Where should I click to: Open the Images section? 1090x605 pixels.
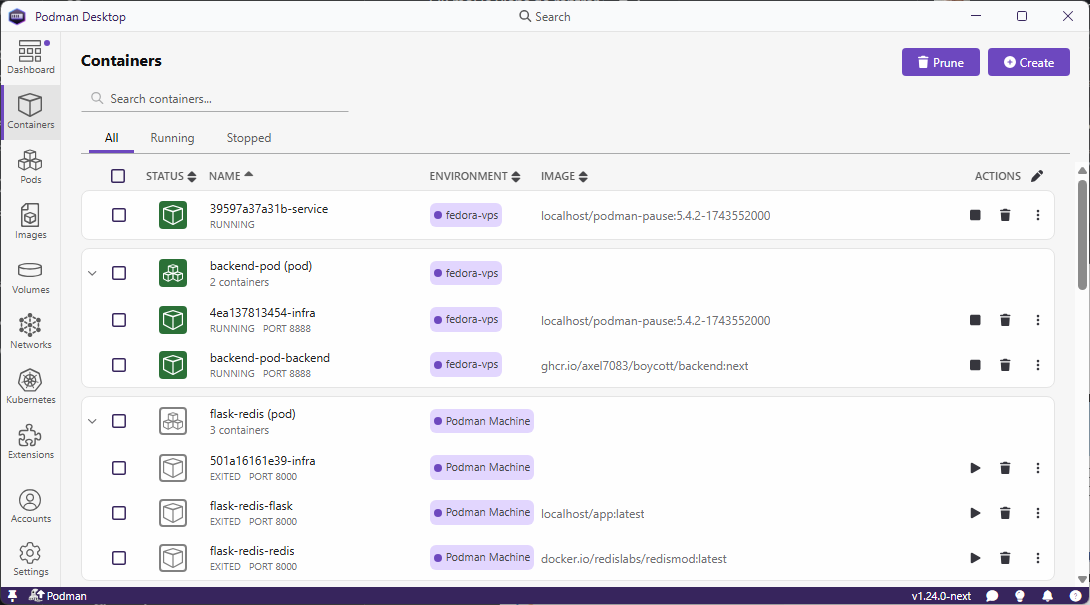click(30, 223)
